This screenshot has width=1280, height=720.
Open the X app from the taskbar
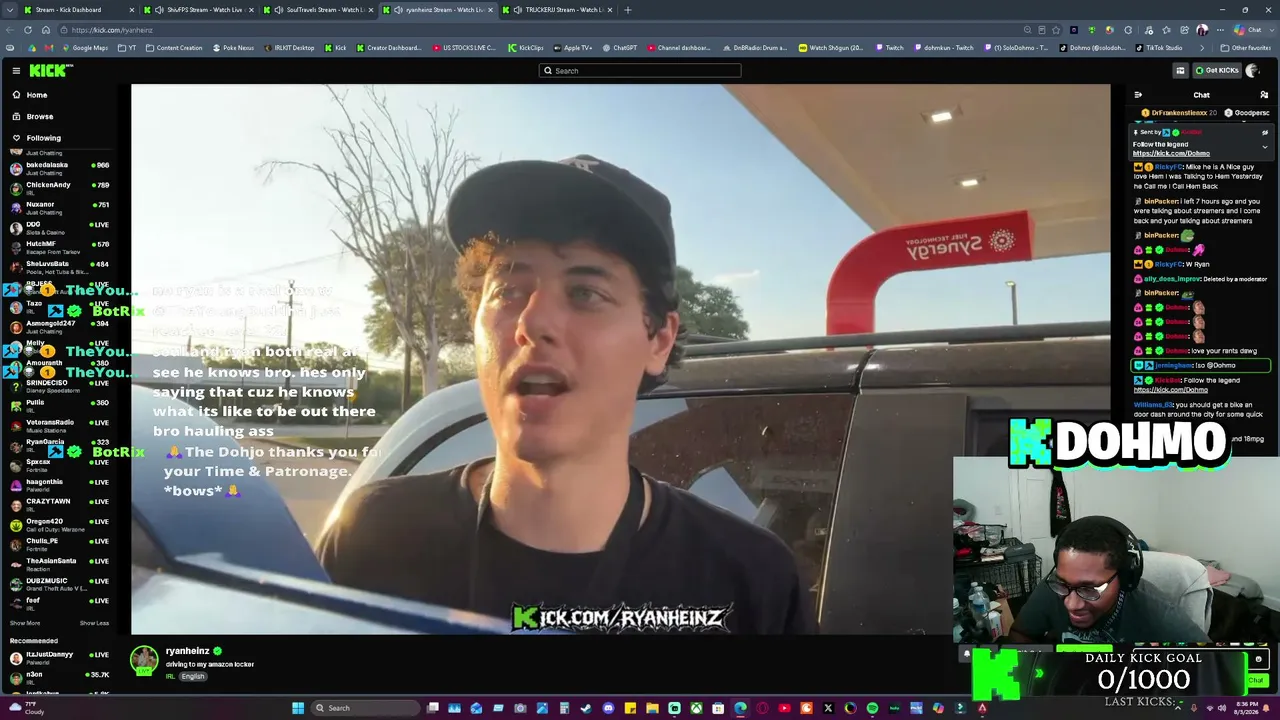828,708
